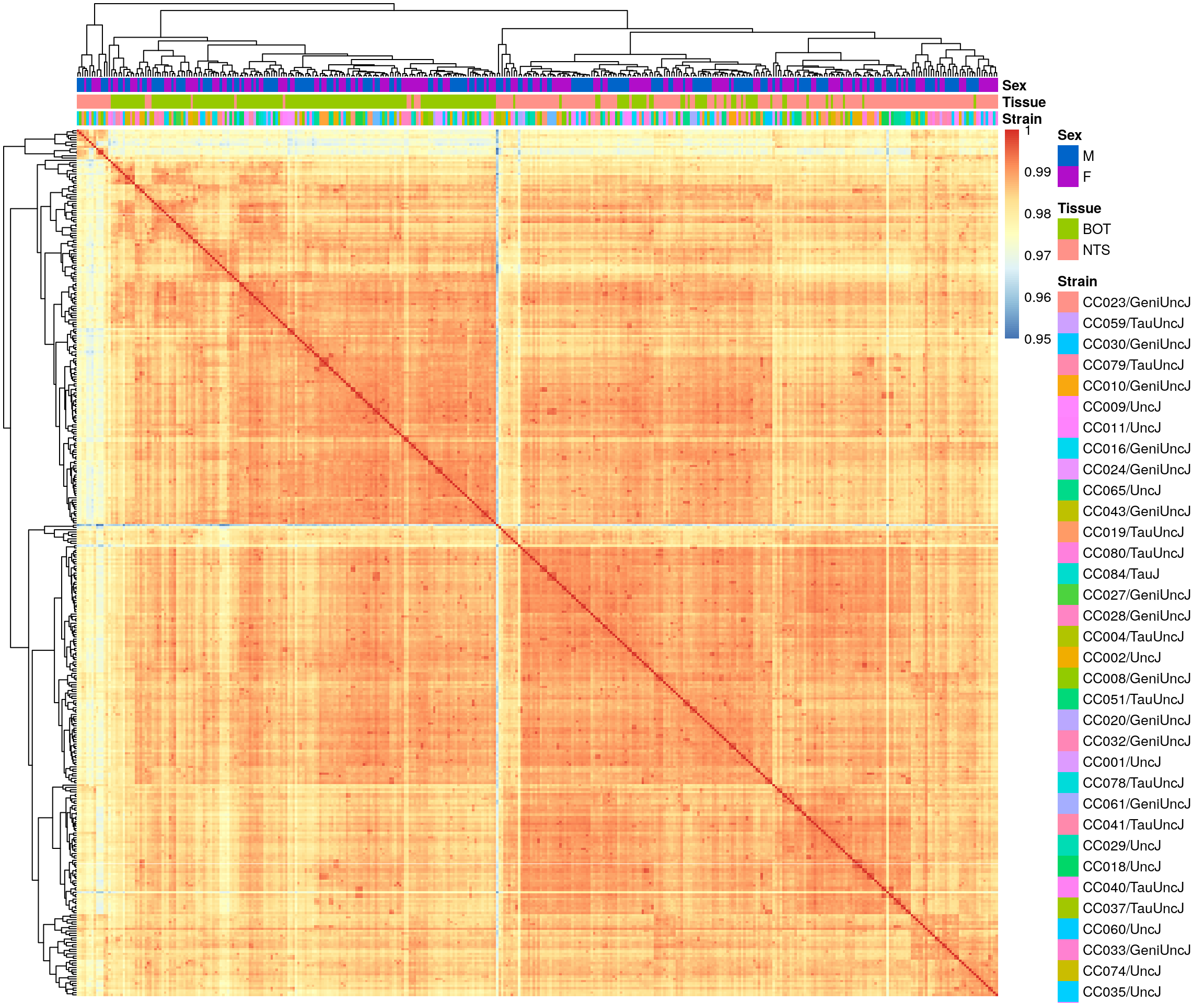Click the CC027/GeniUncJ strain swatch
The width and height of the screenshot is (1204, 1003).
(1068, 595)
